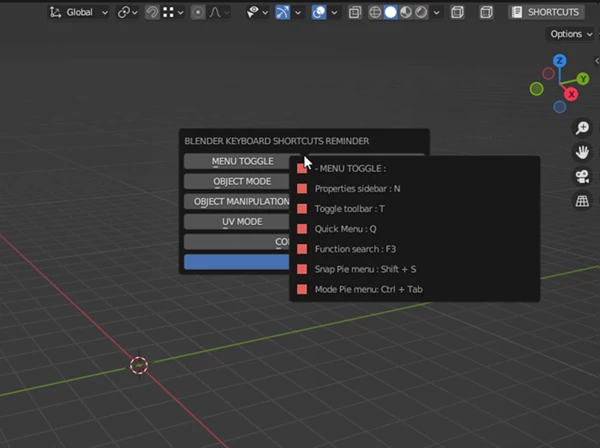Open the pivot point link dropdown
600x448 pixels.
(128, 12)
